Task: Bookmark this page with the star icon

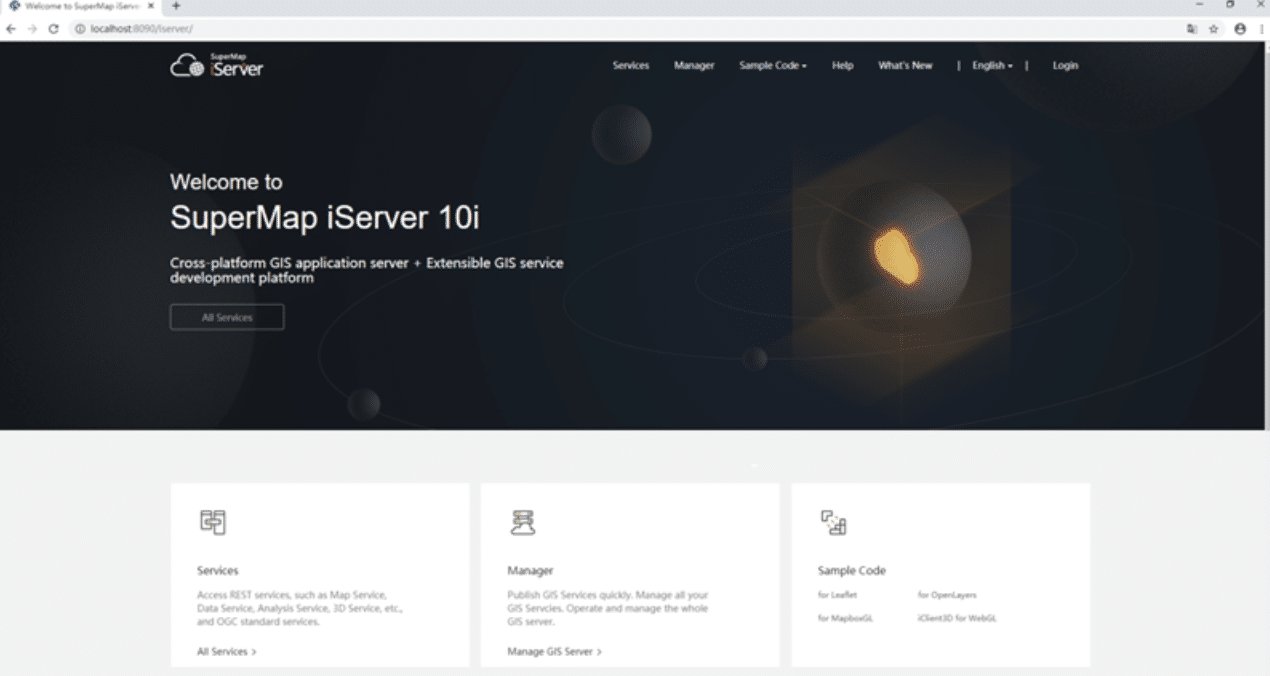Action: pos(1214,29)
